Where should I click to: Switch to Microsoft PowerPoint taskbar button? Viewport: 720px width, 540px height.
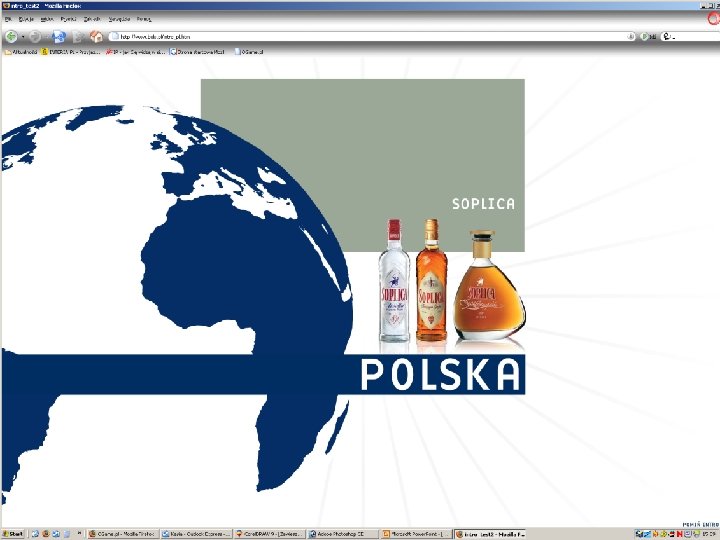point(416,534)
